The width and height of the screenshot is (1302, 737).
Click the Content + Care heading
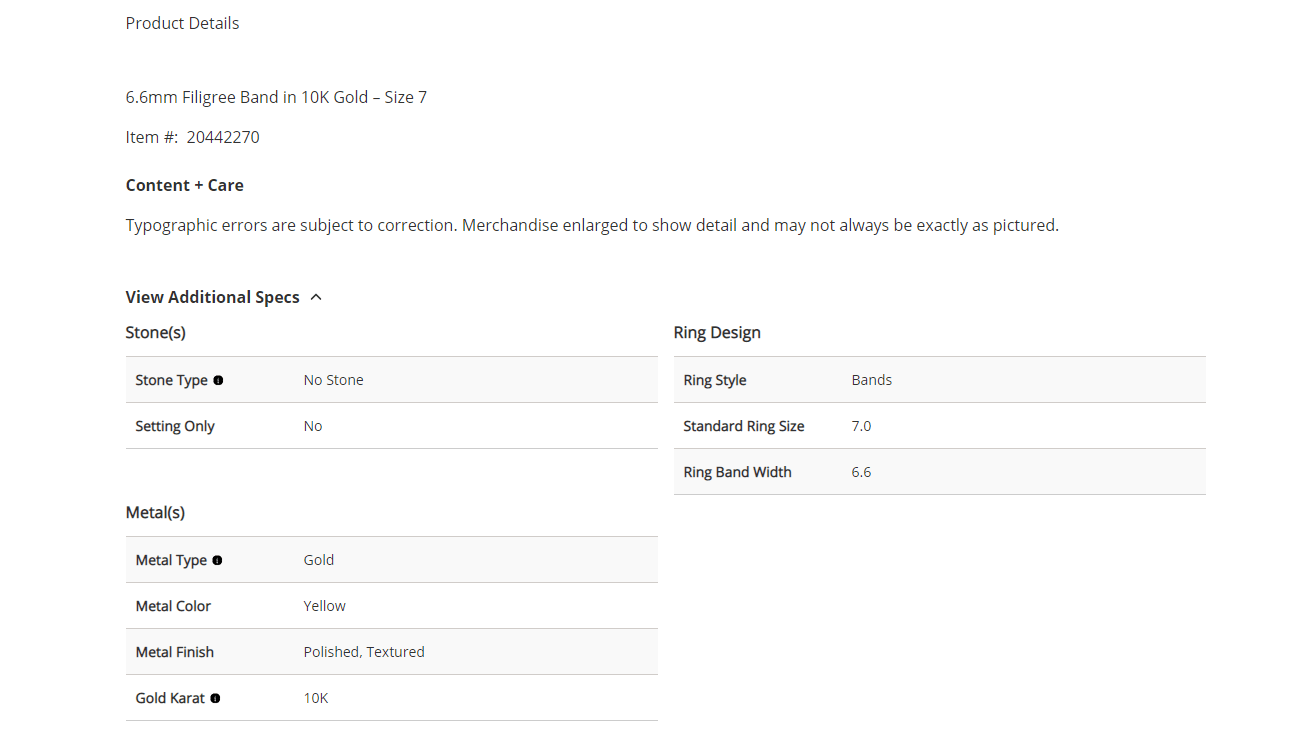[184, 185]
